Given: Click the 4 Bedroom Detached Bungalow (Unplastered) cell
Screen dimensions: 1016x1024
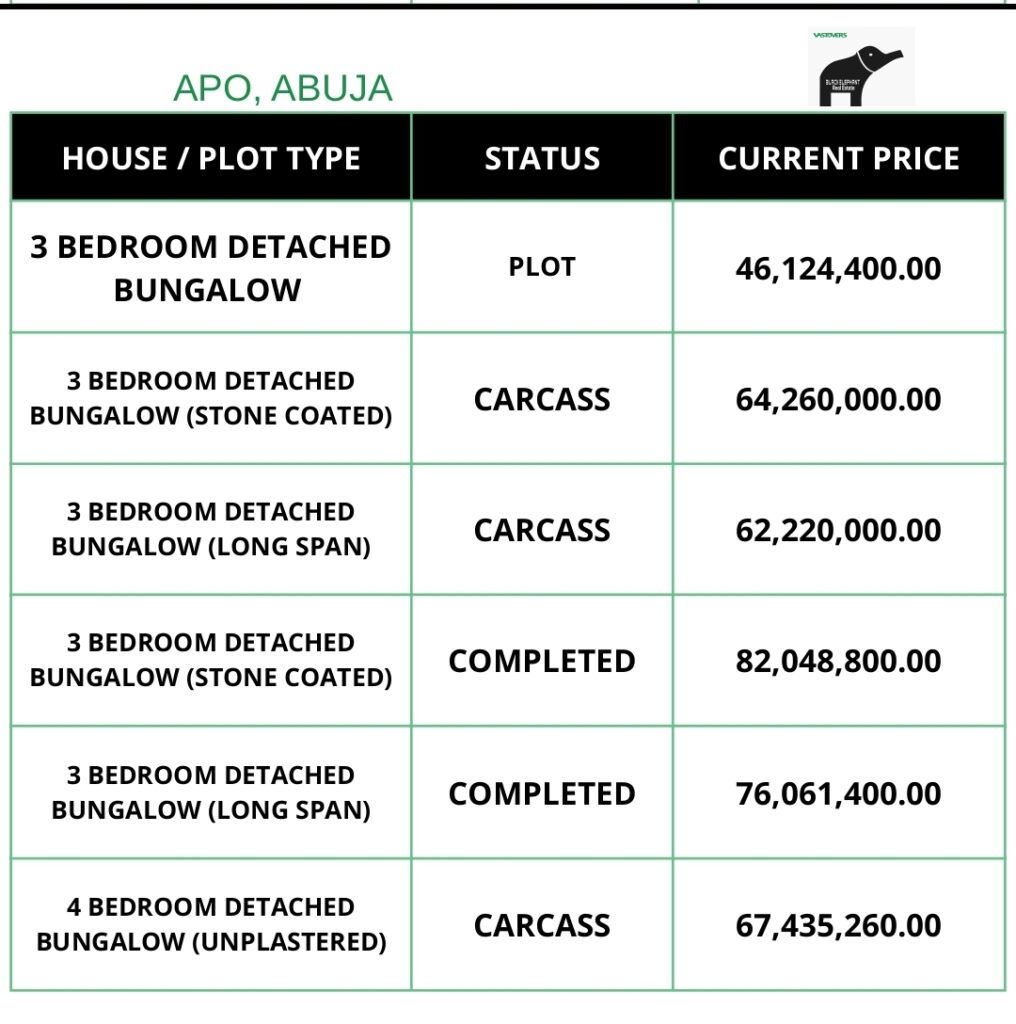Looking at the screenshot, I should (211, 924).
